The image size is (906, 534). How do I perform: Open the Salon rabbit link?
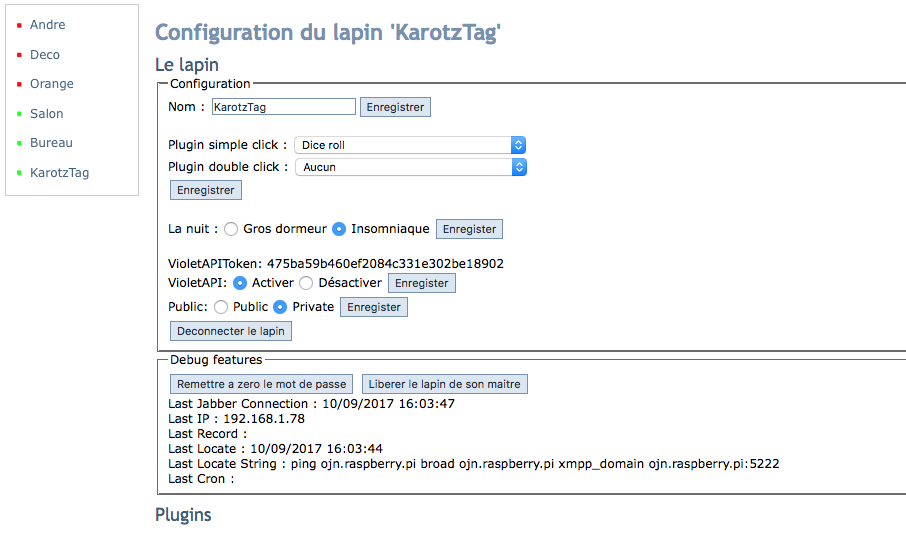(x=46, y=113)
